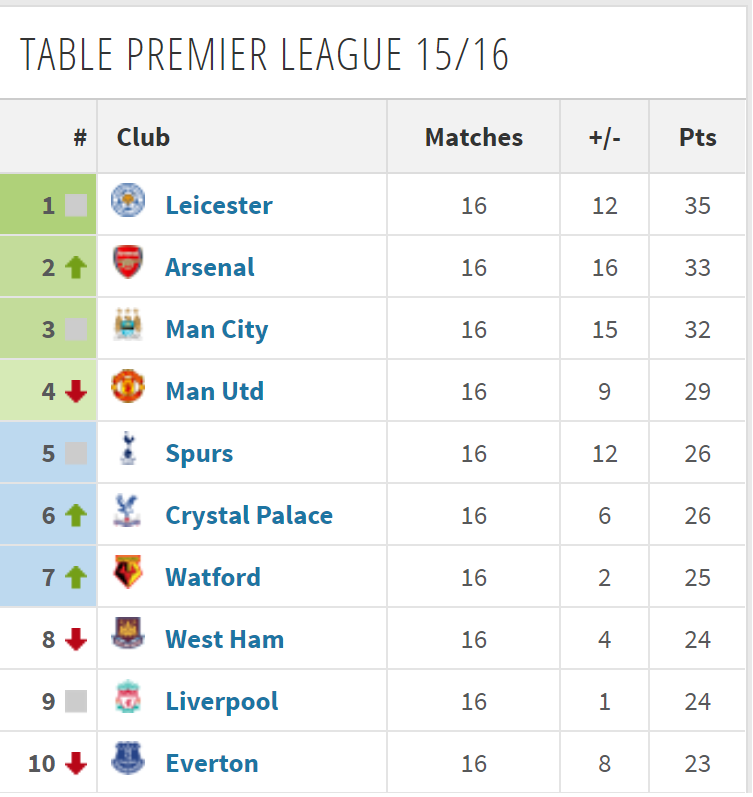Click the Arsenal club crest icon
The height and width of the screenshot is (797, 753).
click(128, 262)
